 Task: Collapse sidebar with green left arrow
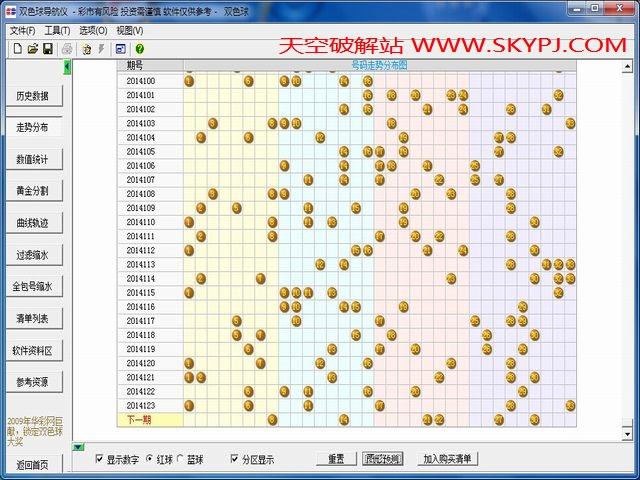(67, 67)
